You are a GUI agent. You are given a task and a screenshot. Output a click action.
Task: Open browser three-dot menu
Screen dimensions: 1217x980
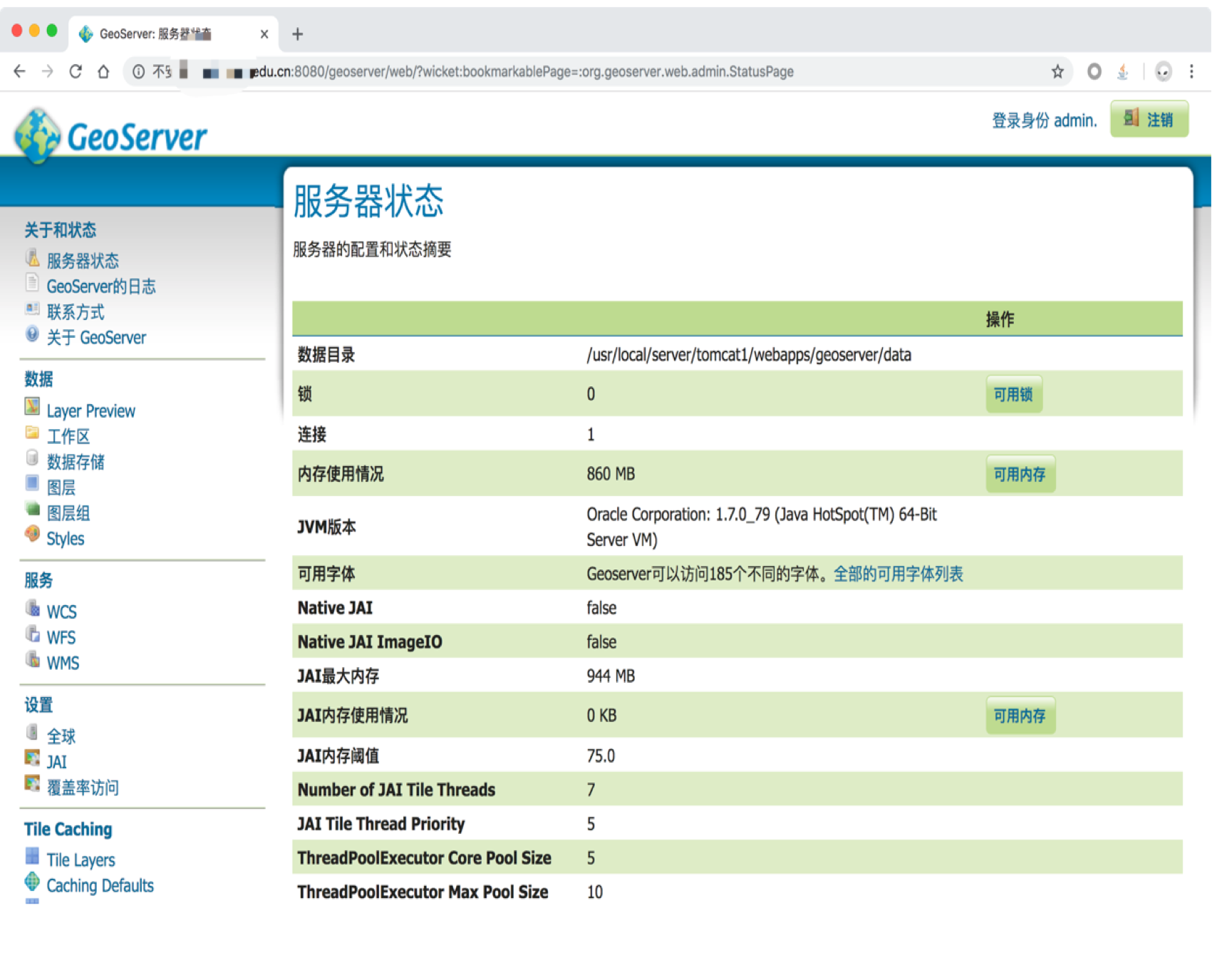click(1191, 71)
